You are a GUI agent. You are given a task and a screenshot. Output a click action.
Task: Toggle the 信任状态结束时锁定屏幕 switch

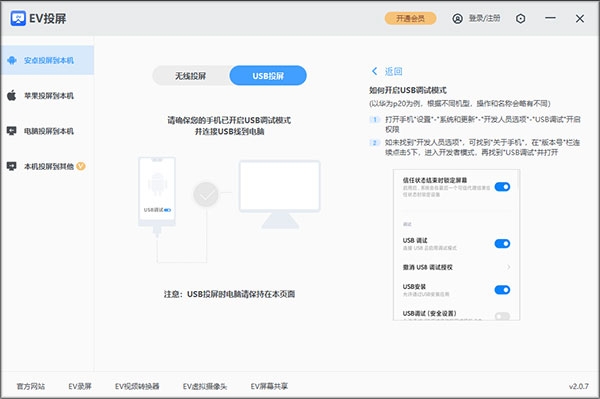click(502, 187)
